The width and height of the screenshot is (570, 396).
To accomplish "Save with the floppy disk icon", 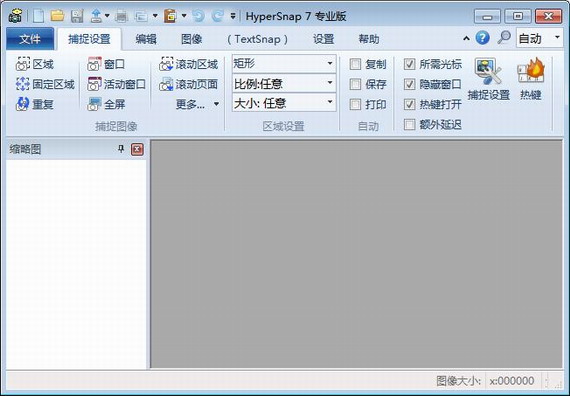I will [x=77, y=16].
